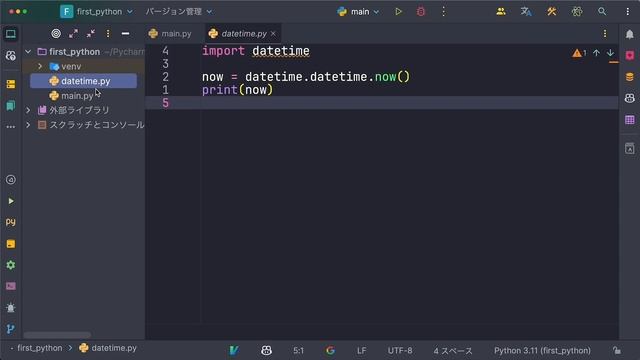Open the Services tool window gear icon
This screenshot has height=360, width=640.
pyautogui.click(x=11, y=265)
